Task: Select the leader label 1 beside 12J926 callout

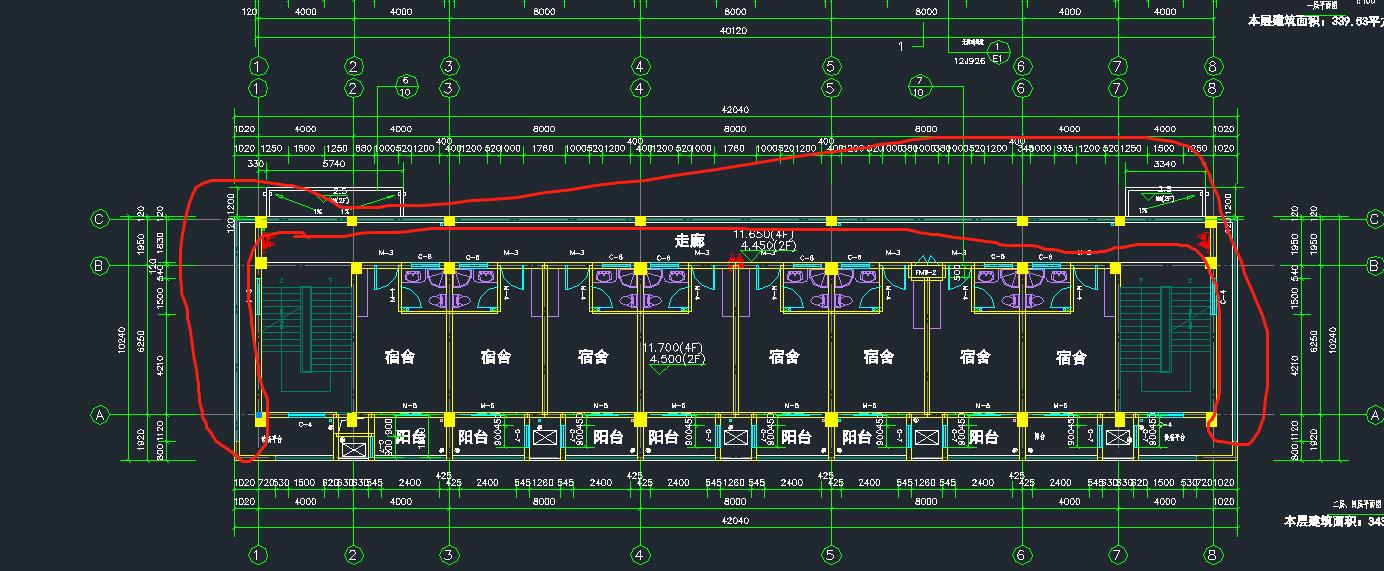Action: point(901,45)
